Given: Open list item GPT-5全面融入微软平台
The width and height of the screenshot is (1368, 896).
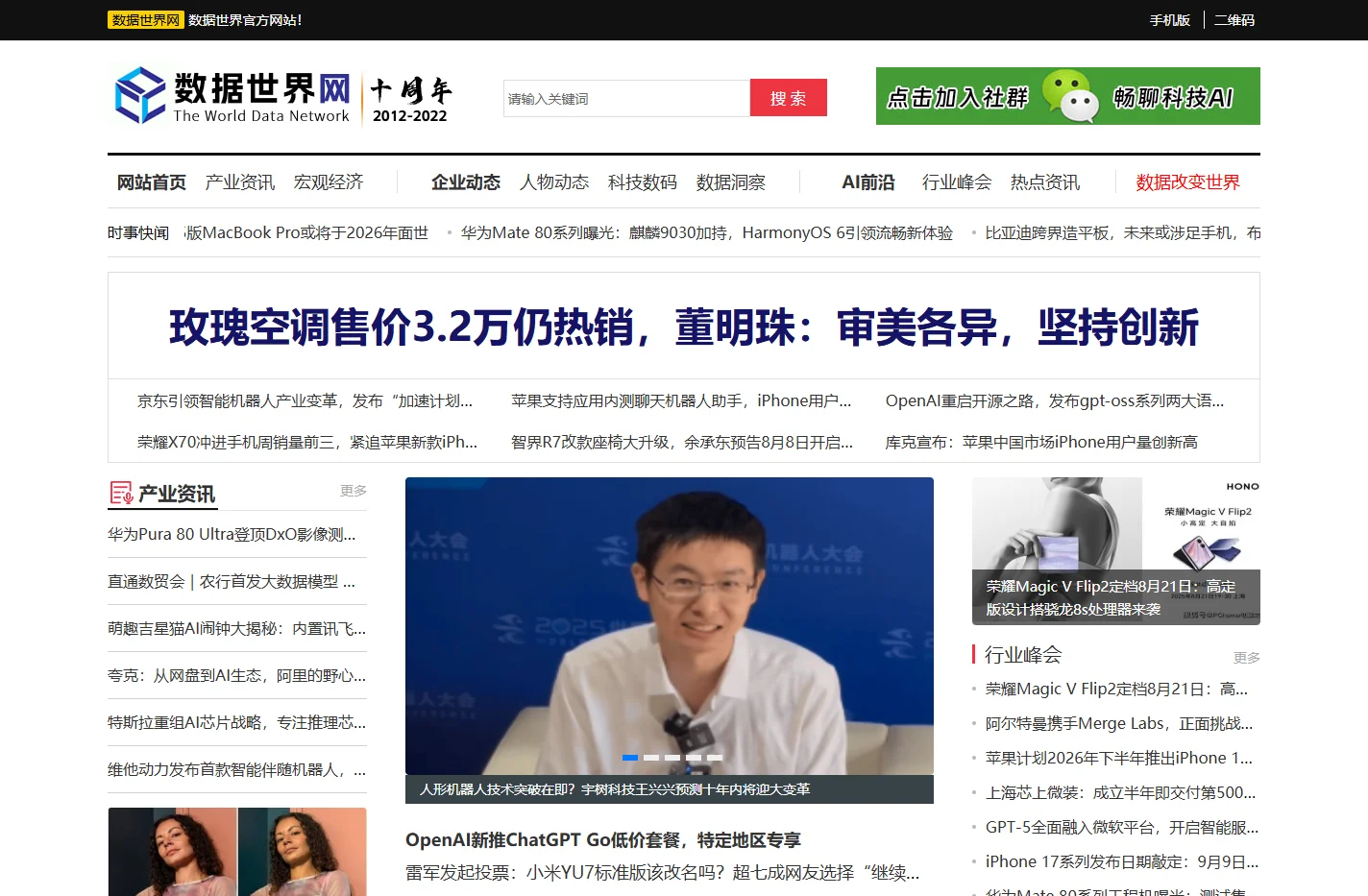Looking at the screenshot, I should [1122, 827].
